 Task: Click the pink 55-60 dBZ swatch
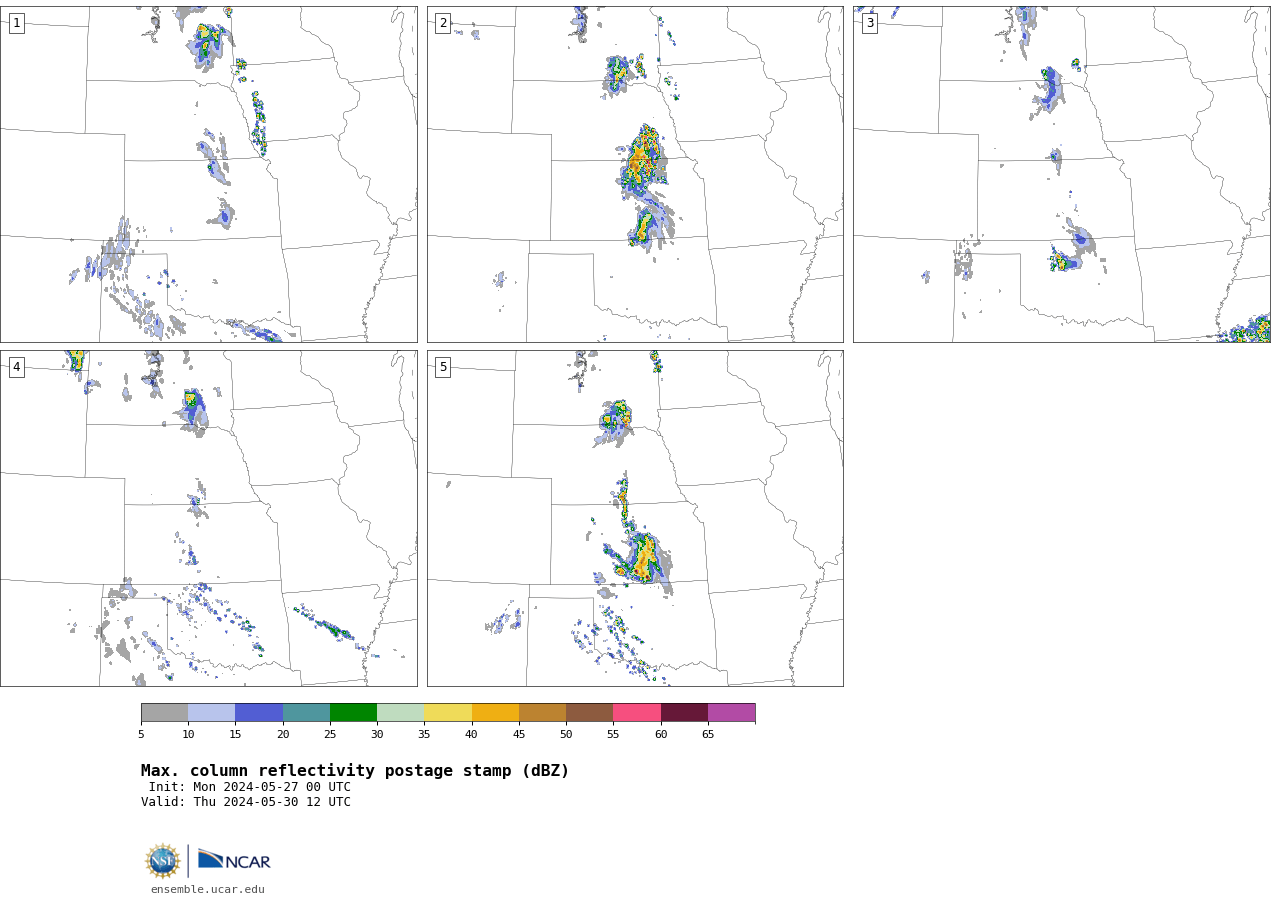(637, 713)
